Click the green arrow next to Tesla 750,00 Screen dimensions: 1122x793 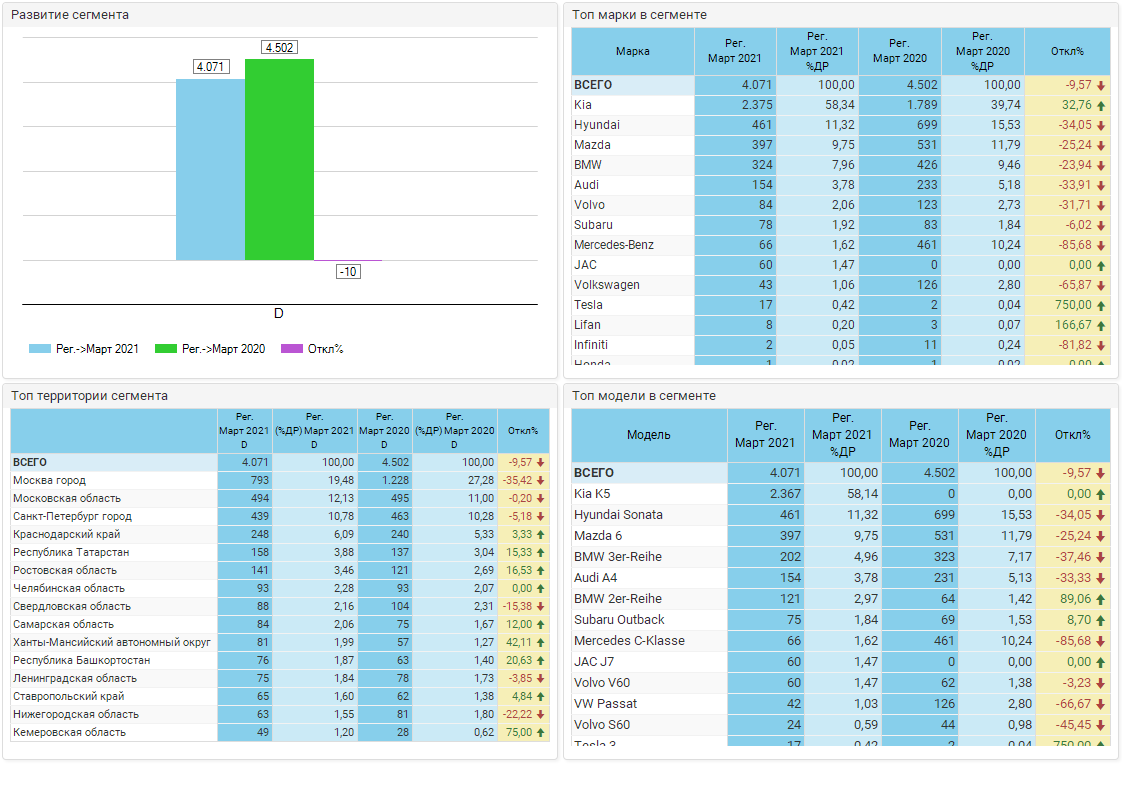(1101, 305)
